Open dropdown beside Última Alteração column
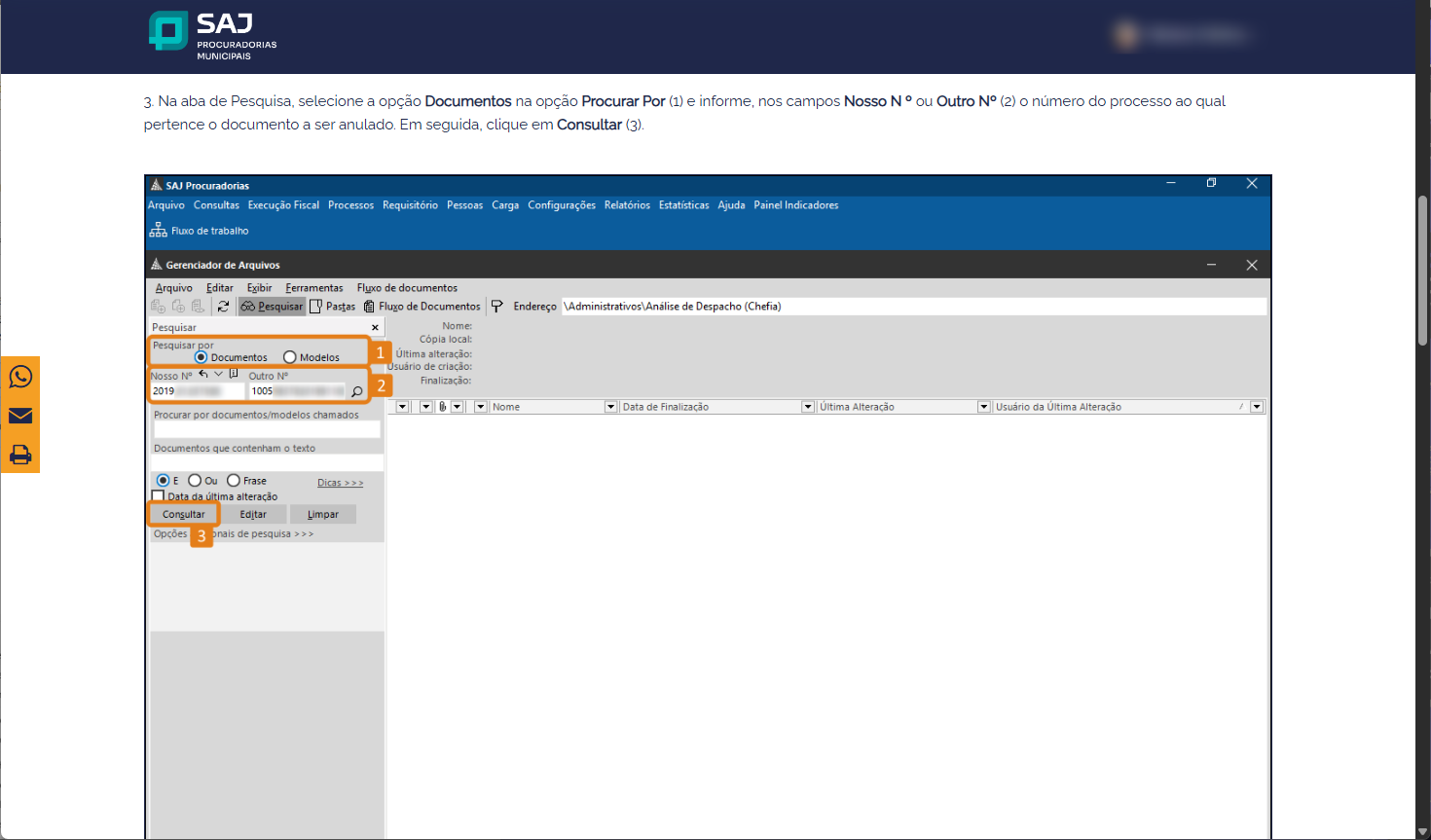This screenshot has height=840, width=1431. pos(808,407)
